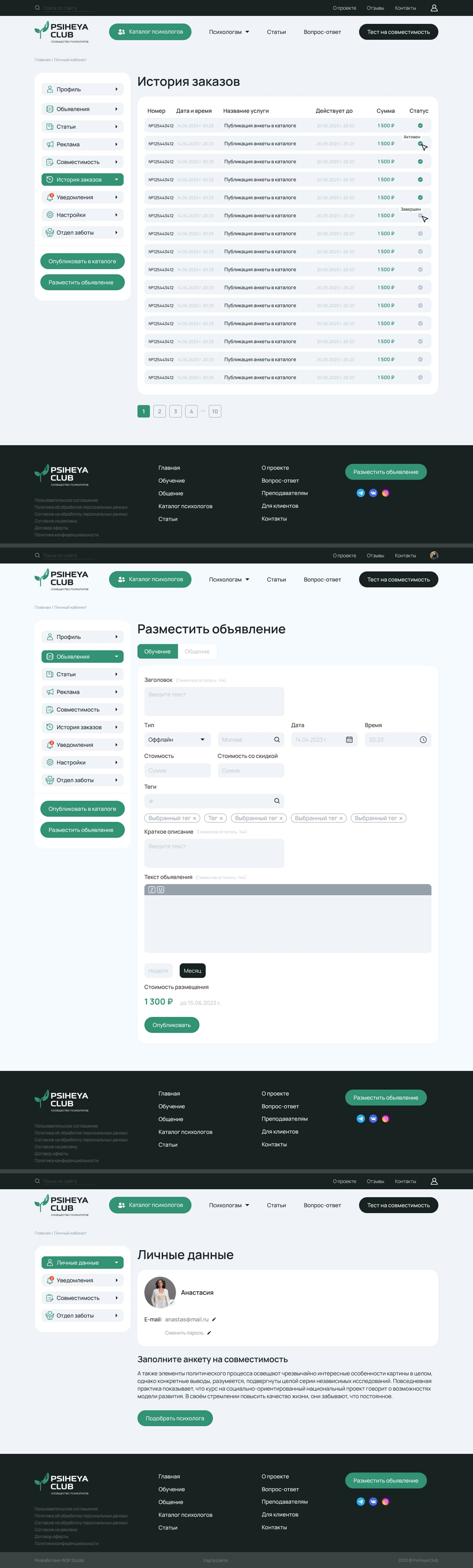
Task: Click "Разработано WSP Studio" at page bottom
Action: tap(60, 1560)
